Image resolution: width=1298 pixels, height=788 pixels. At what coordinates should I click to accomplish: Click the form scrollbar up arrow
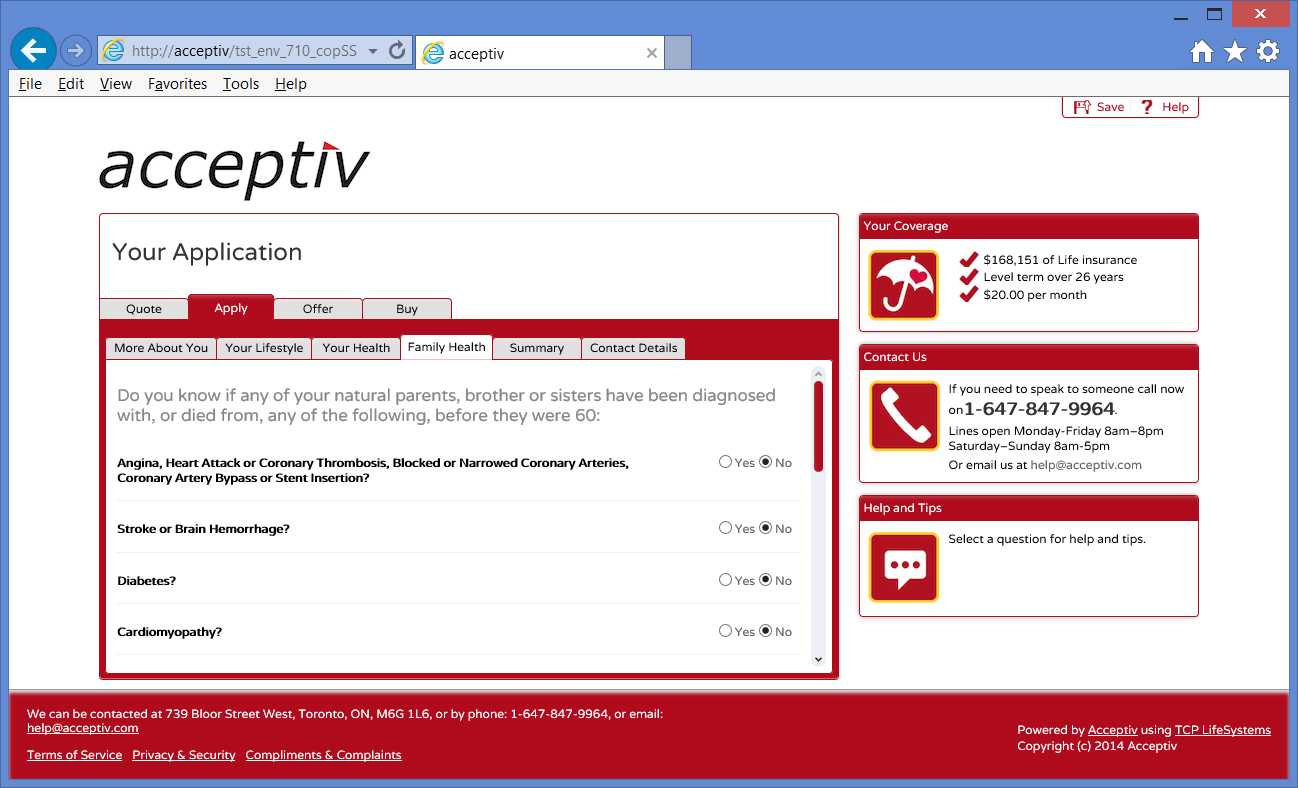click(x=818, y=372)
